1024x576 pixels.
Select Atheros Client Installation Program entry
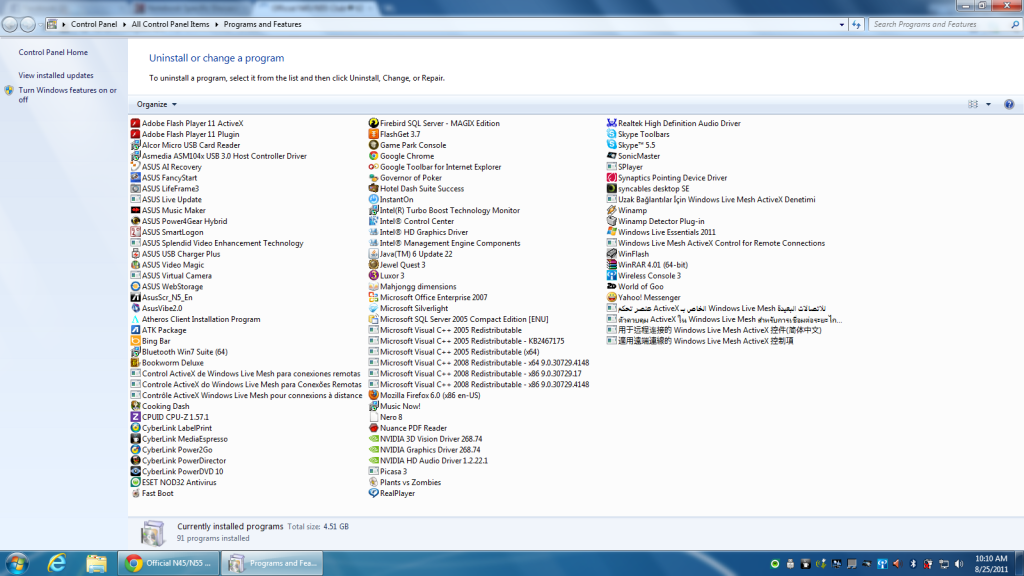[x=195, y=319]
